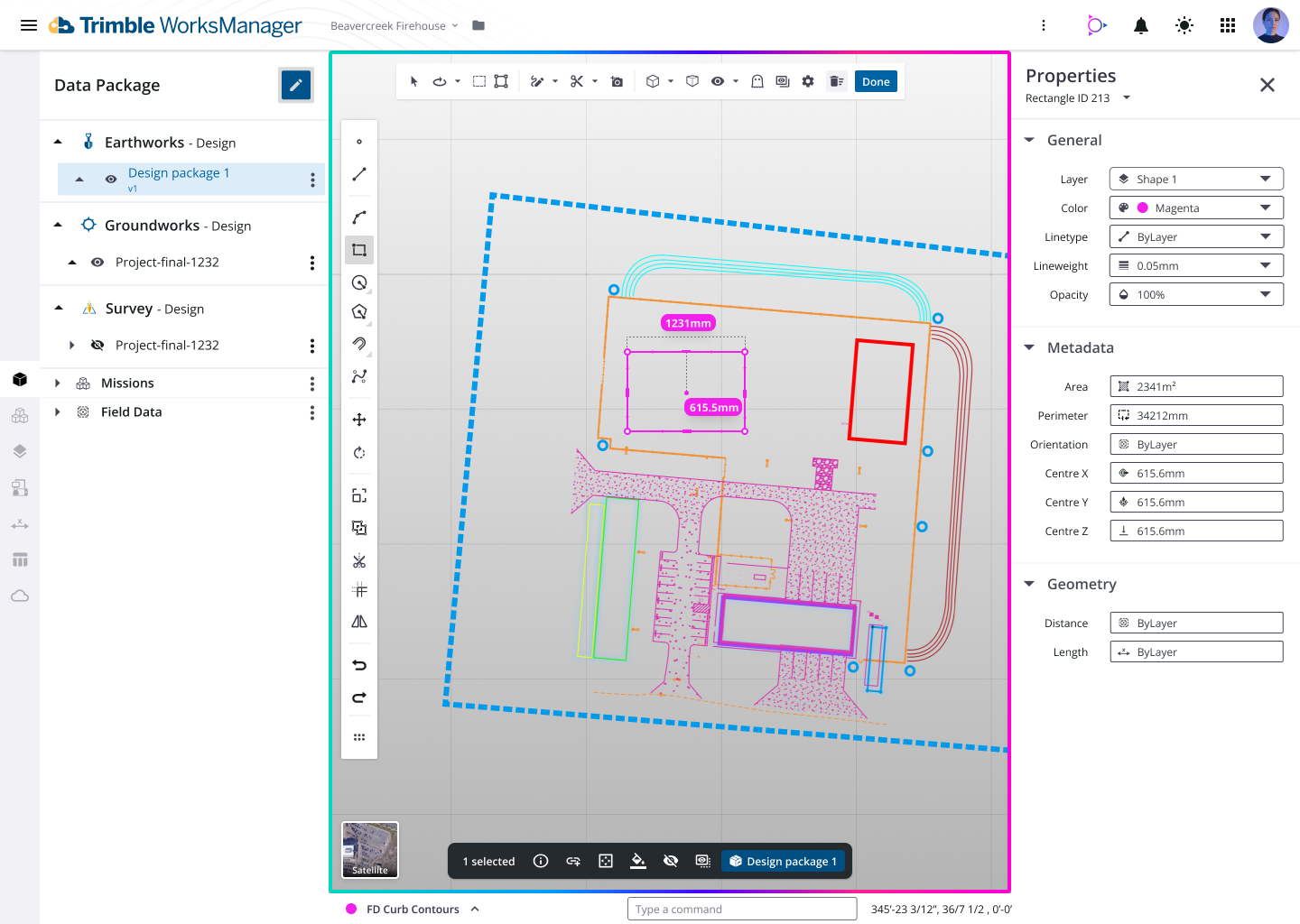Open options menu for Field Data

[x=312, y=412]
